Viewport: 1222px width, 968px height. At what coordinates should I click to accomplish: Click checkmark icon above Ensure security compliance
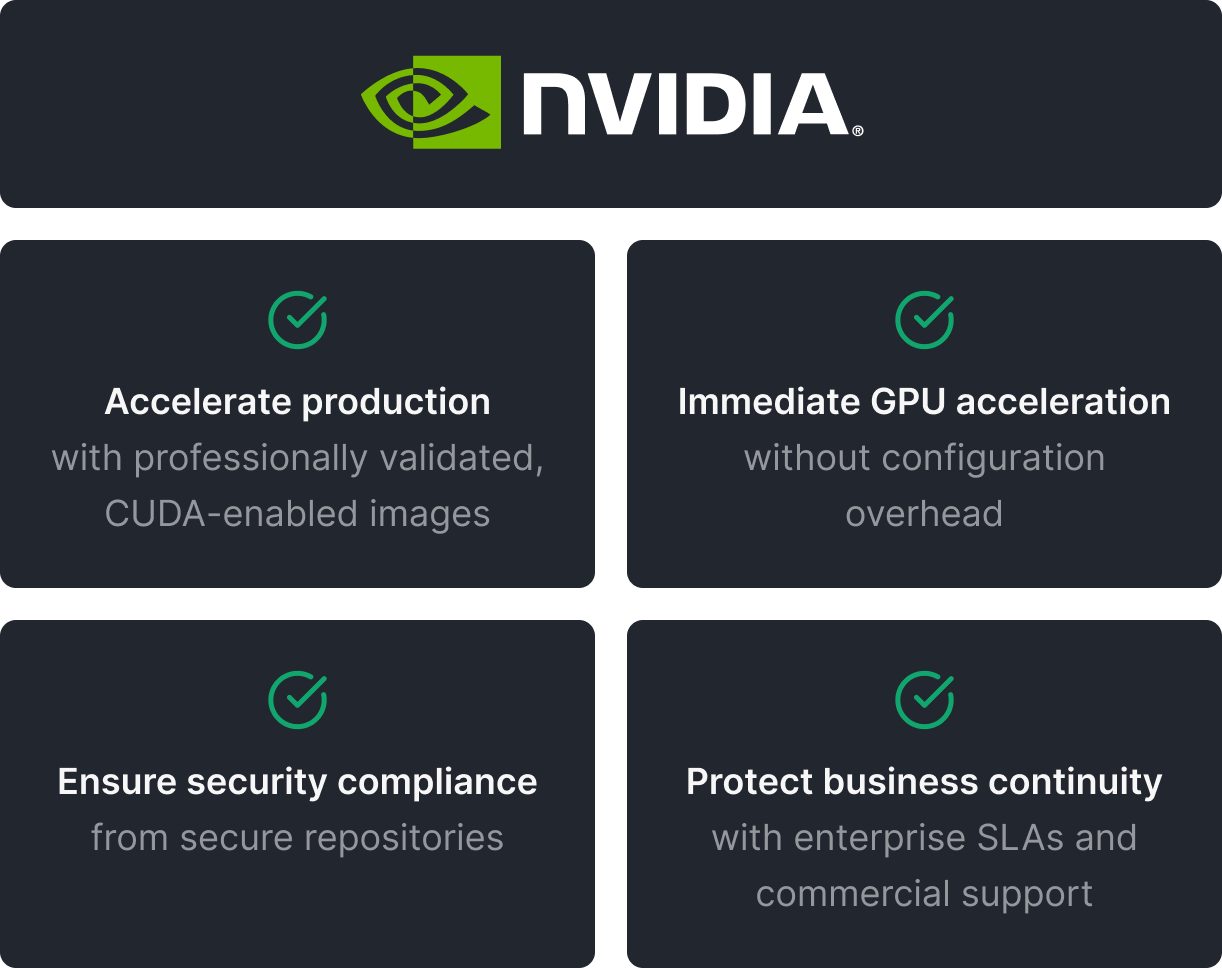point(298,700)
